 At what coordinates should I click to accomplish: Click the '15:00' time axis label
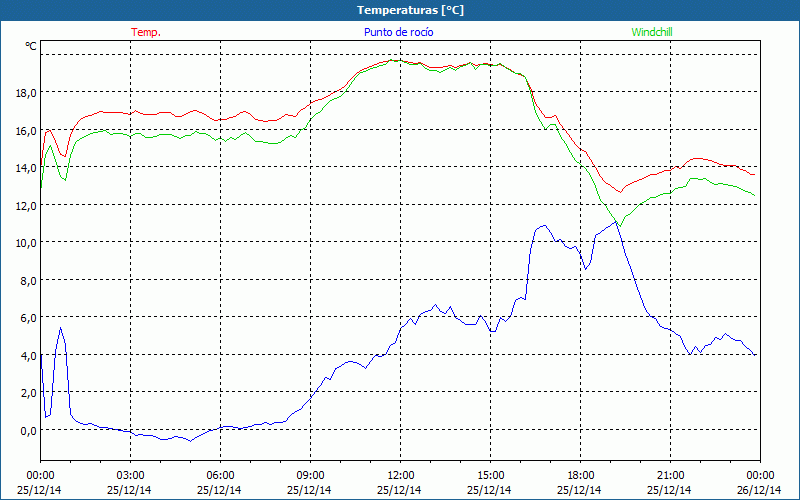click(490, 476)
